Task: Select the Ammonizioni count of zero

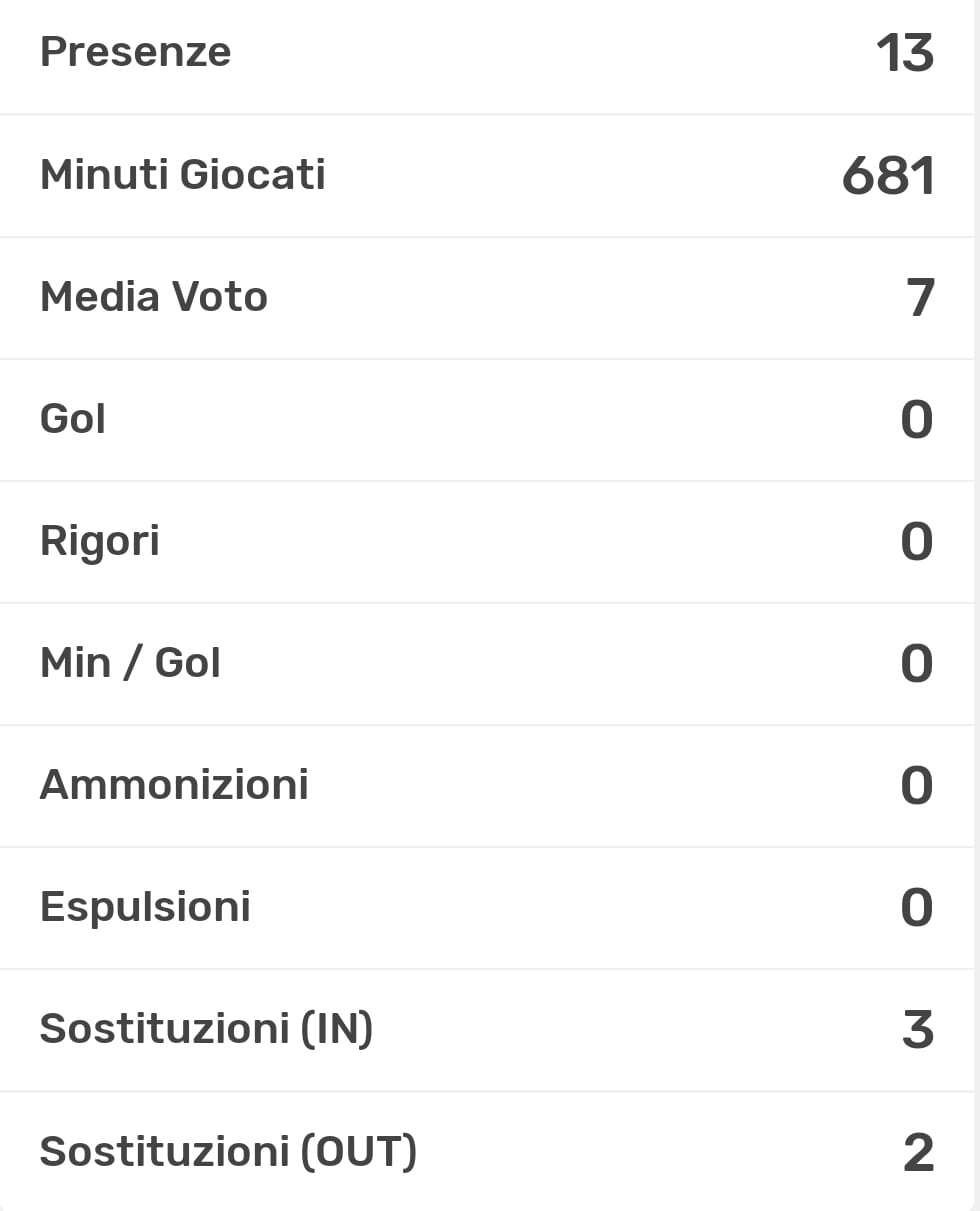Action: (x=916, y=786)
